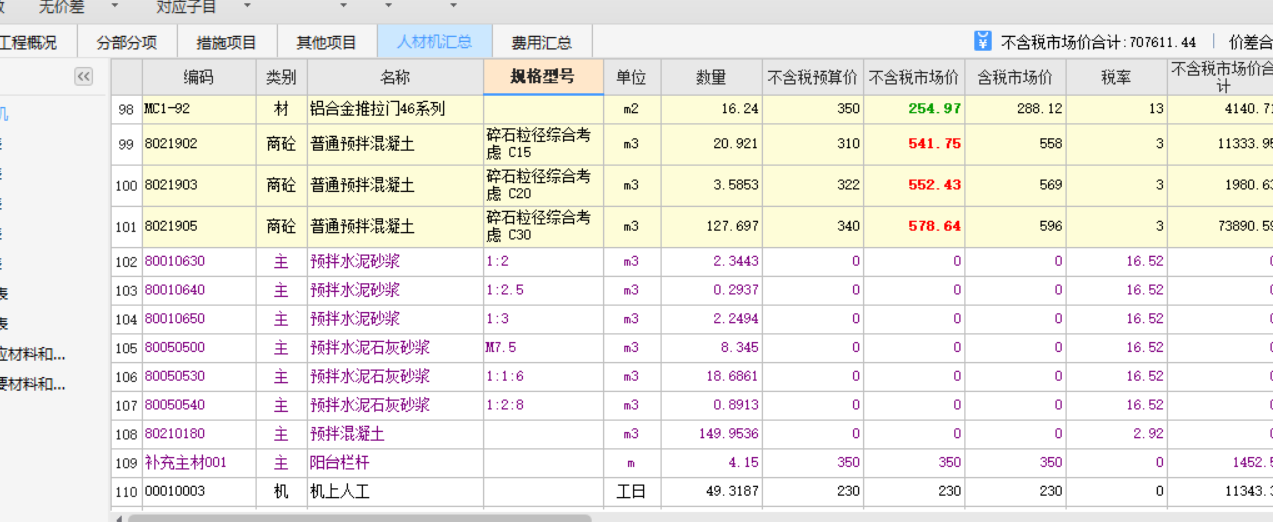The image size is (1273, 522).
Task: Click quantity cell 18.6861
Action: tap(711, 377)
